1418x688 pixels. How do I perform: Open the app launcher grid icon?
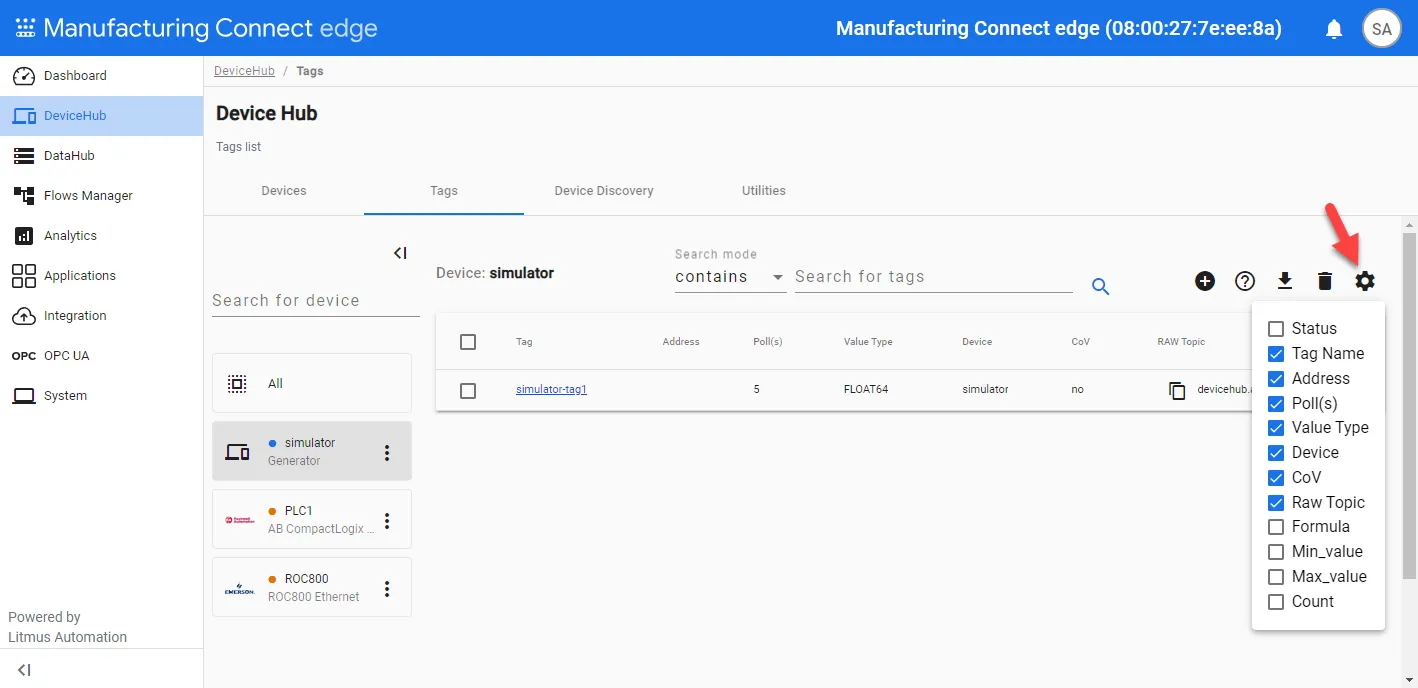[x=25, y=28]
